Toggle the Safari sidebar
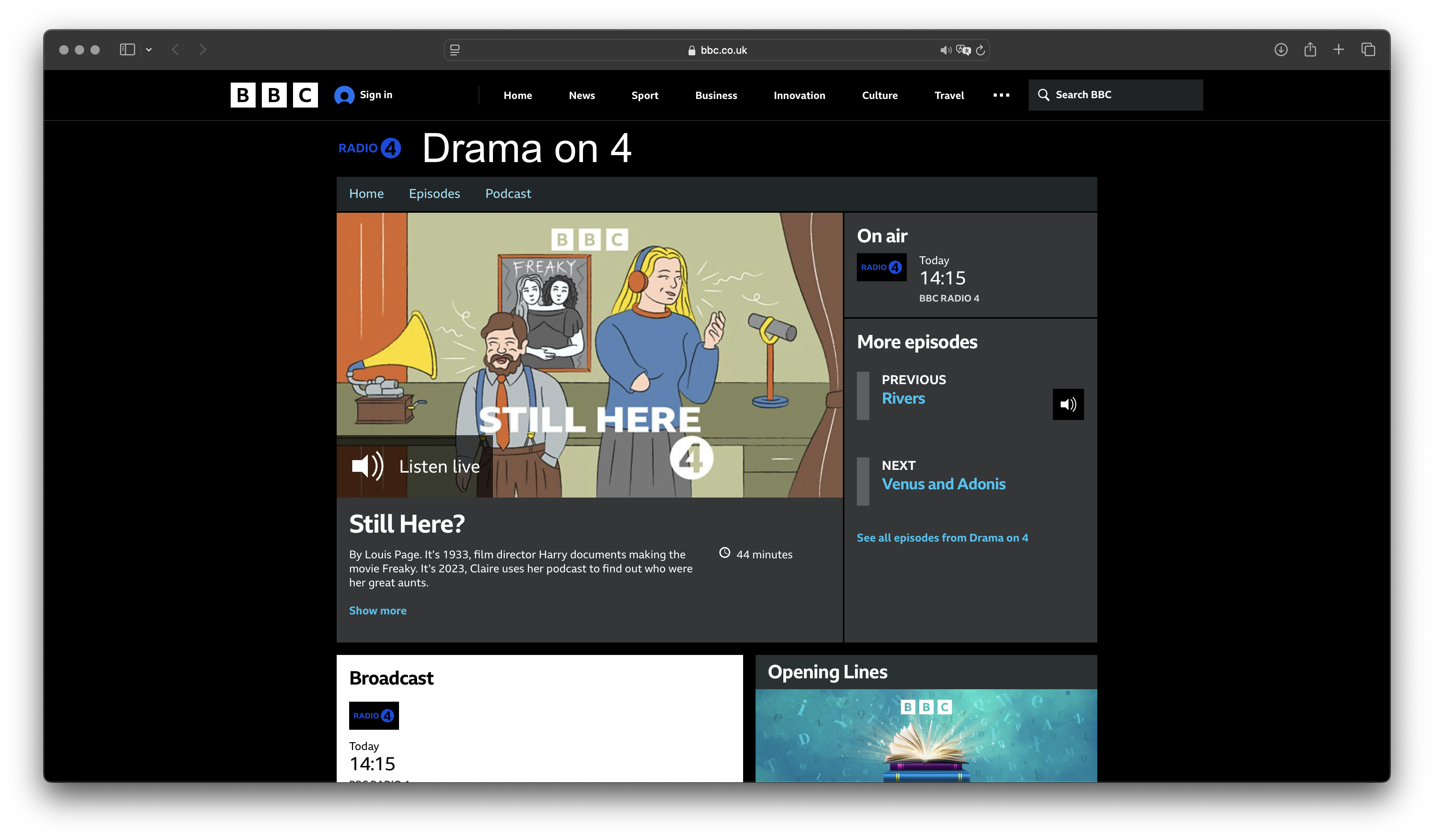Viewport: 1434px width, 840px height. click(x=127, y=49)
